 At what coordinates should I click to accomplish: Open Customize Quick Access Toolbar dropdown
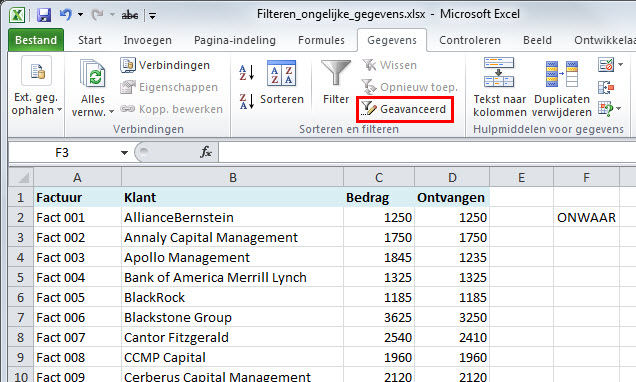(153, 16)
